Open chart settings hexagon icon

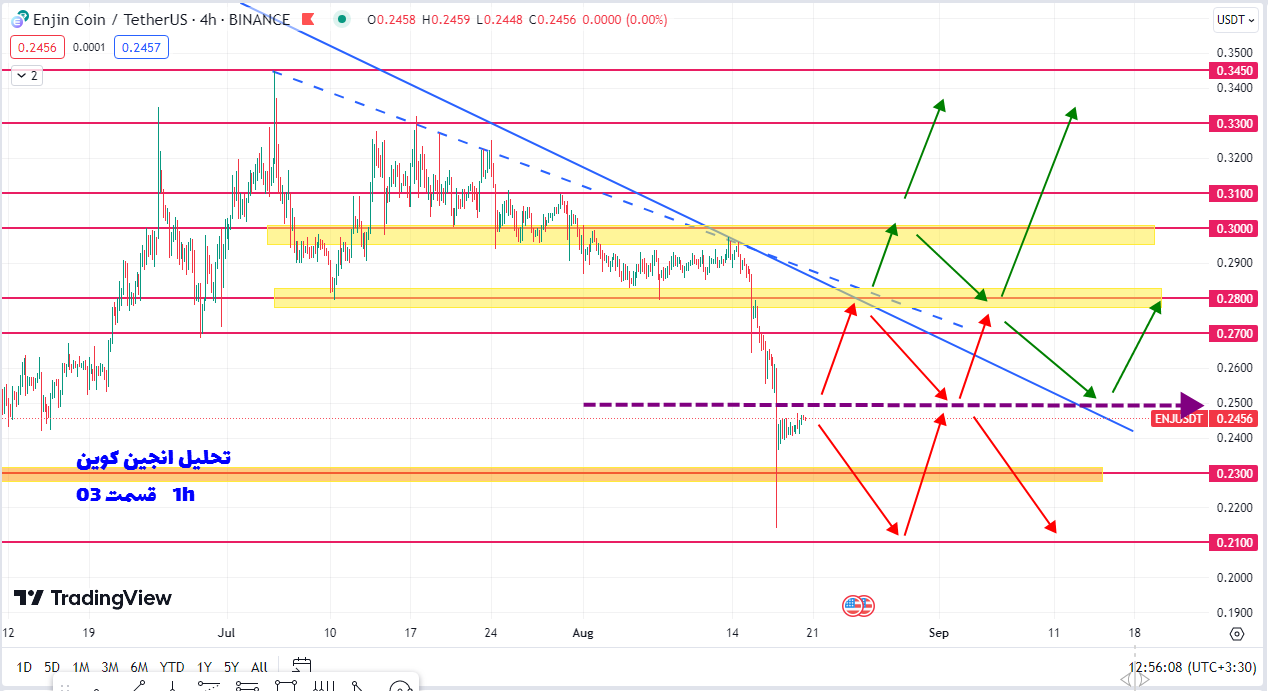tap(1237, 634)
